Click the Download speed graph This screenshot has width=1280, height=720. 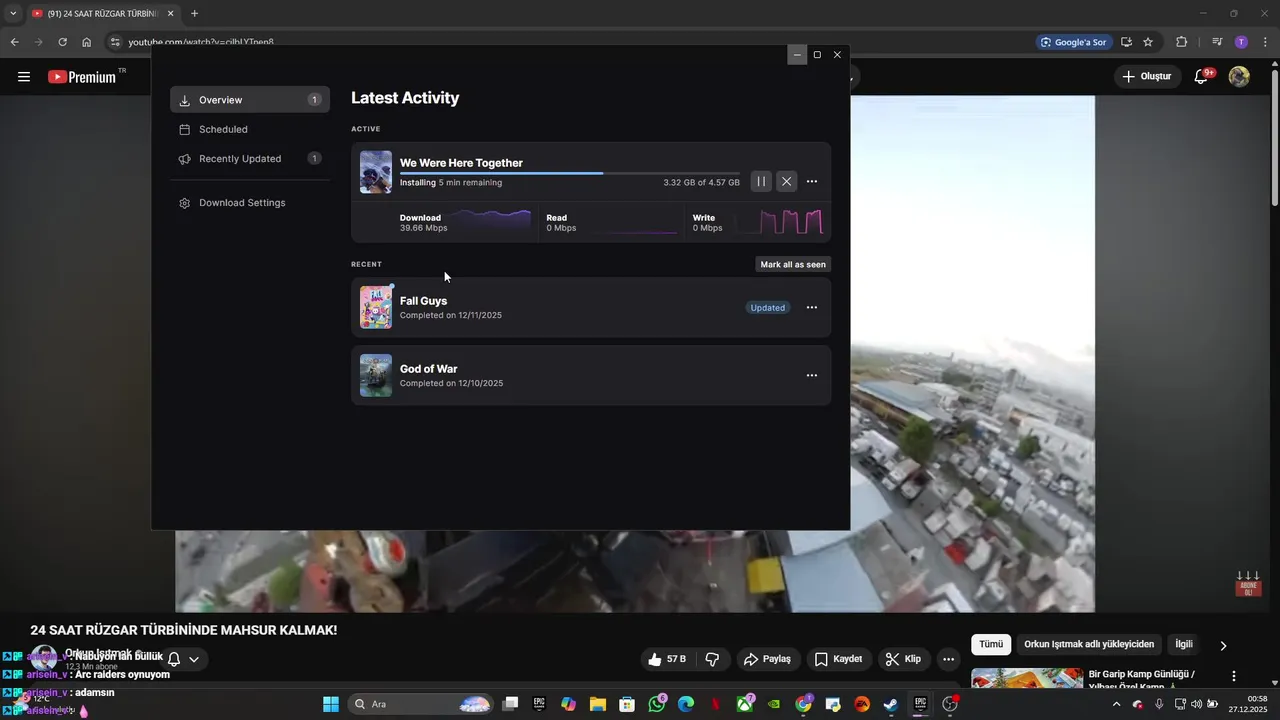(491, 222)
